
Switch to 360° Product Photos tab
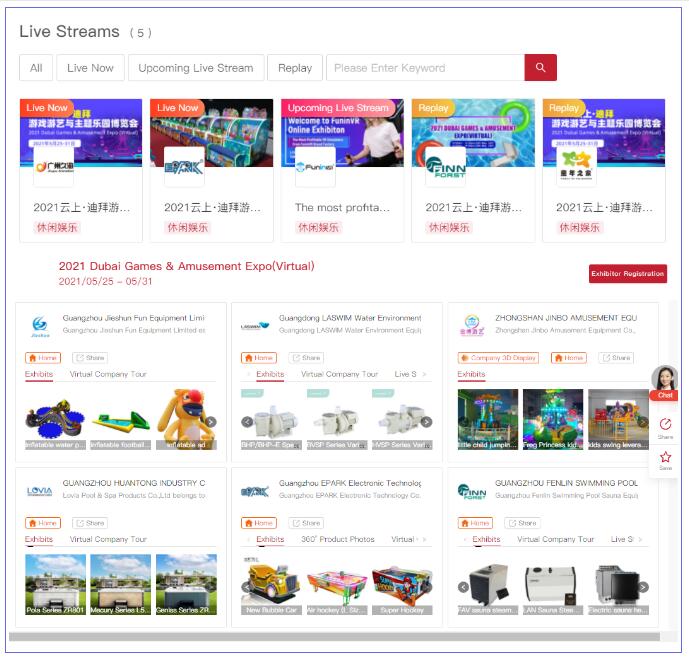pyautogui.click(x=337, y=539)
